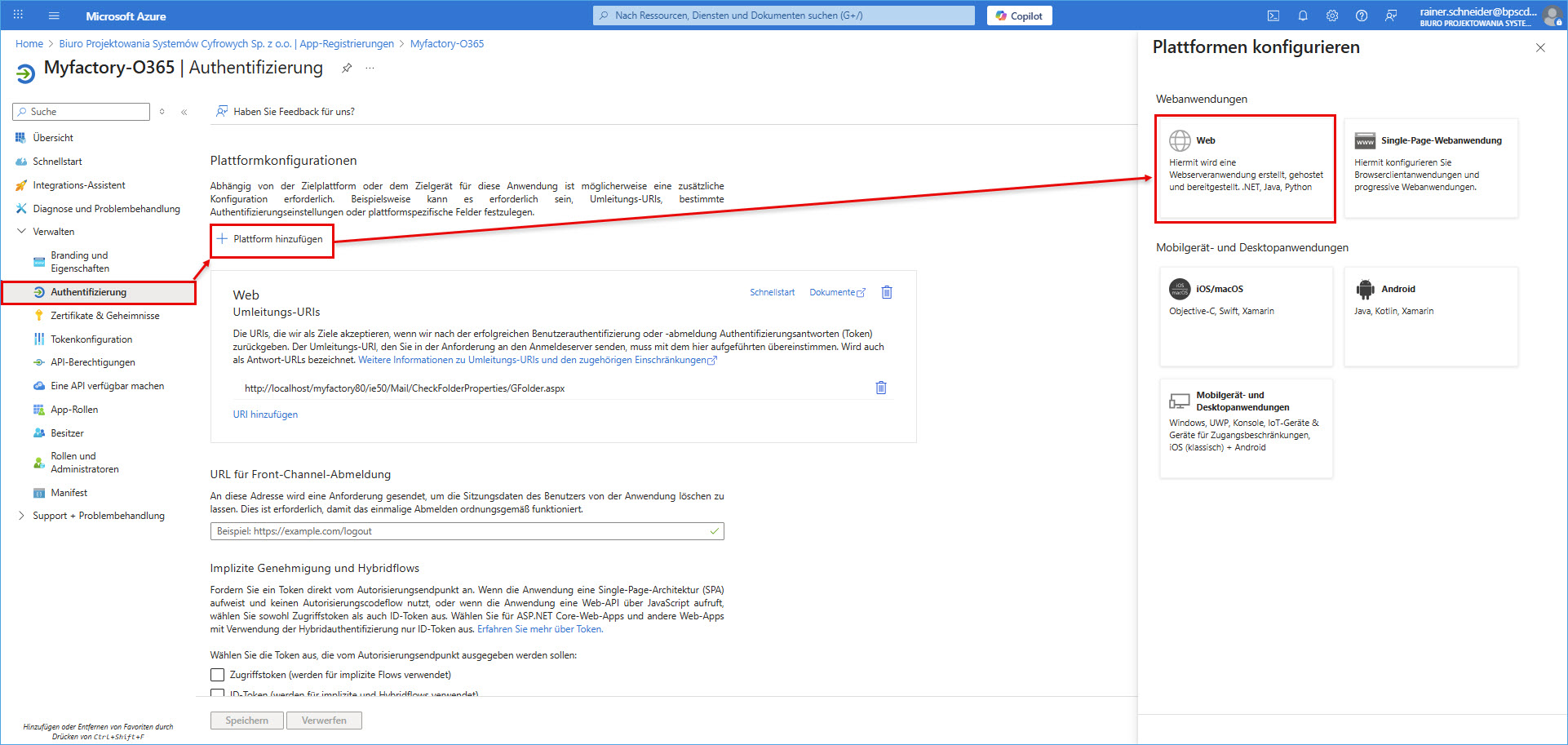
Task: Expand Support + Problembehandlung section
Action: [x=21, y=516]
